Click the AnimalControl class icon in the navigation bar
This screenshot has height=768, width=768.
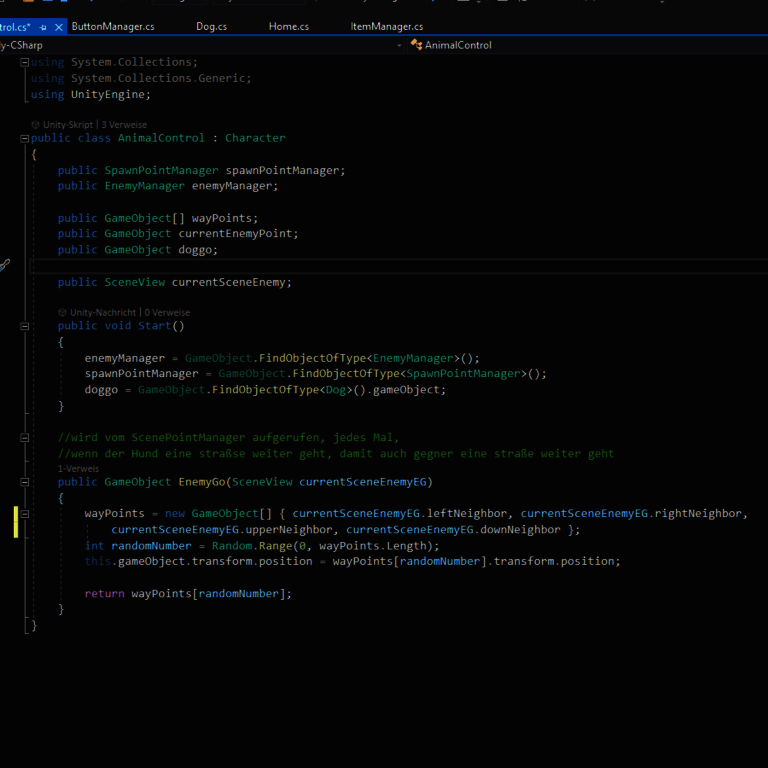coord(416,45)
